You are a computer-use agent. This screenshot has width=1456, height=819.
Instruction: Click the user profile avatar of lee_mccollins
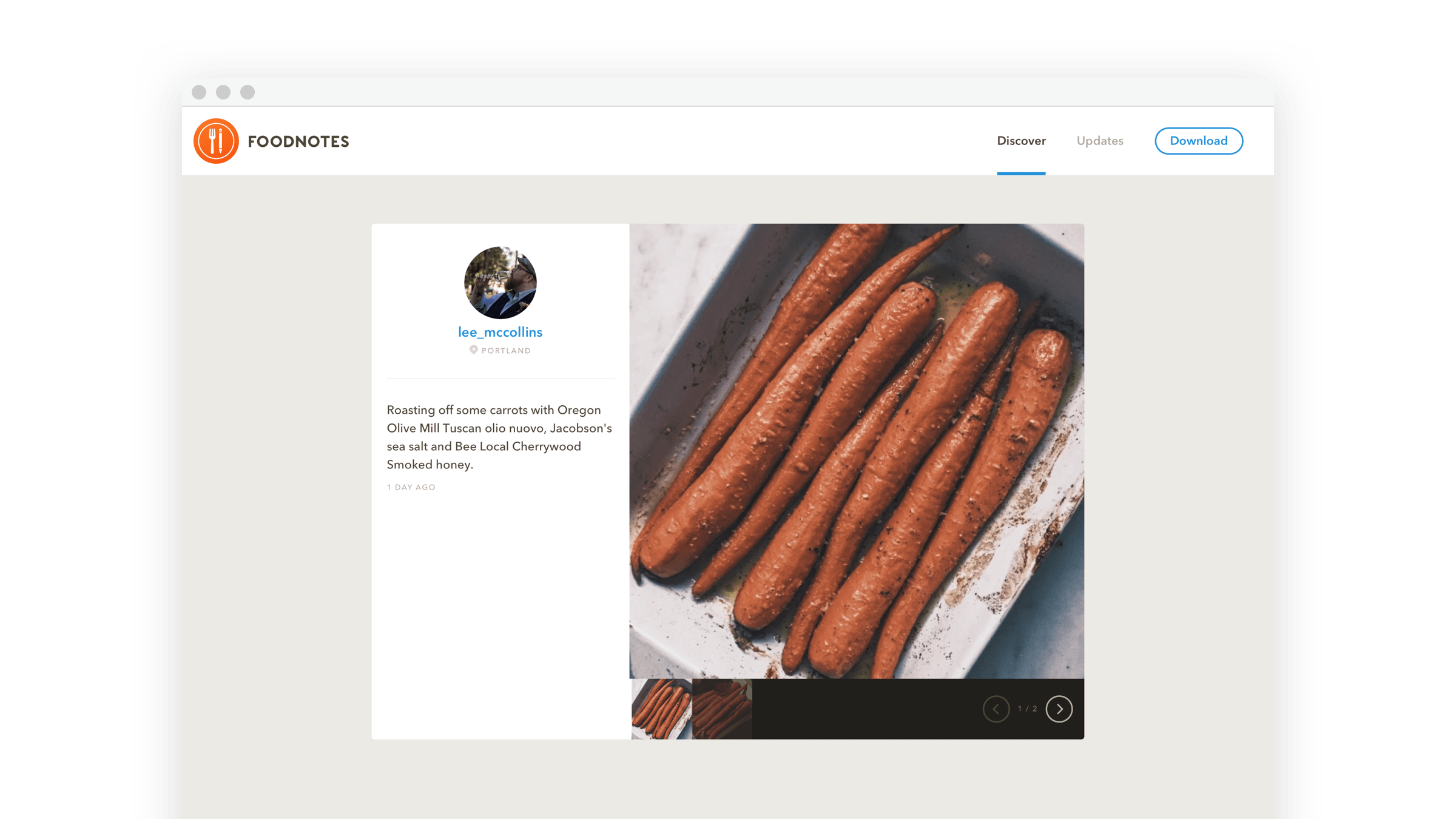pyautogui.click(x=500, y=282)
